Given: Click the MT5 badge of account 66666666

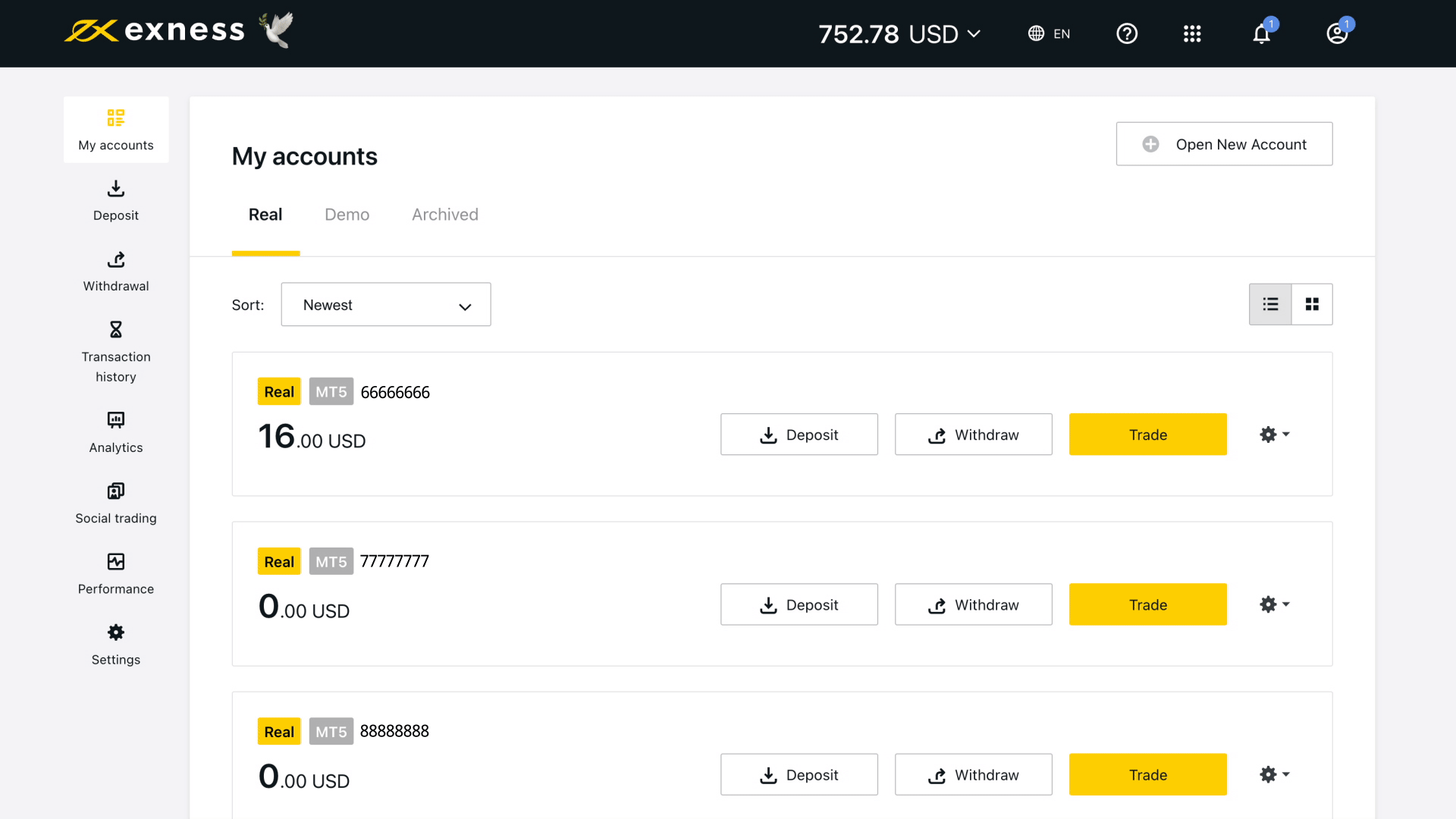Looking at the screenshot, I should (x=331, y=391).
